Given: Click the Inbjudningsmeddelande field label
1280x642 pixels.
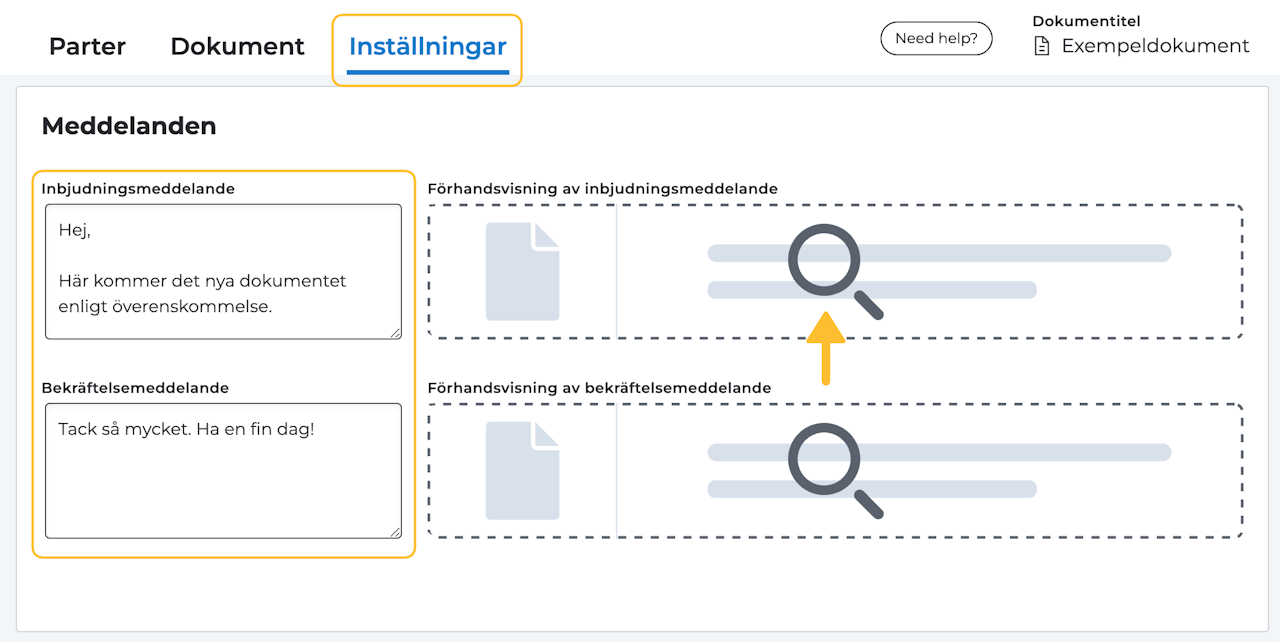Looking at the screenshot, I should coord(138,188).
